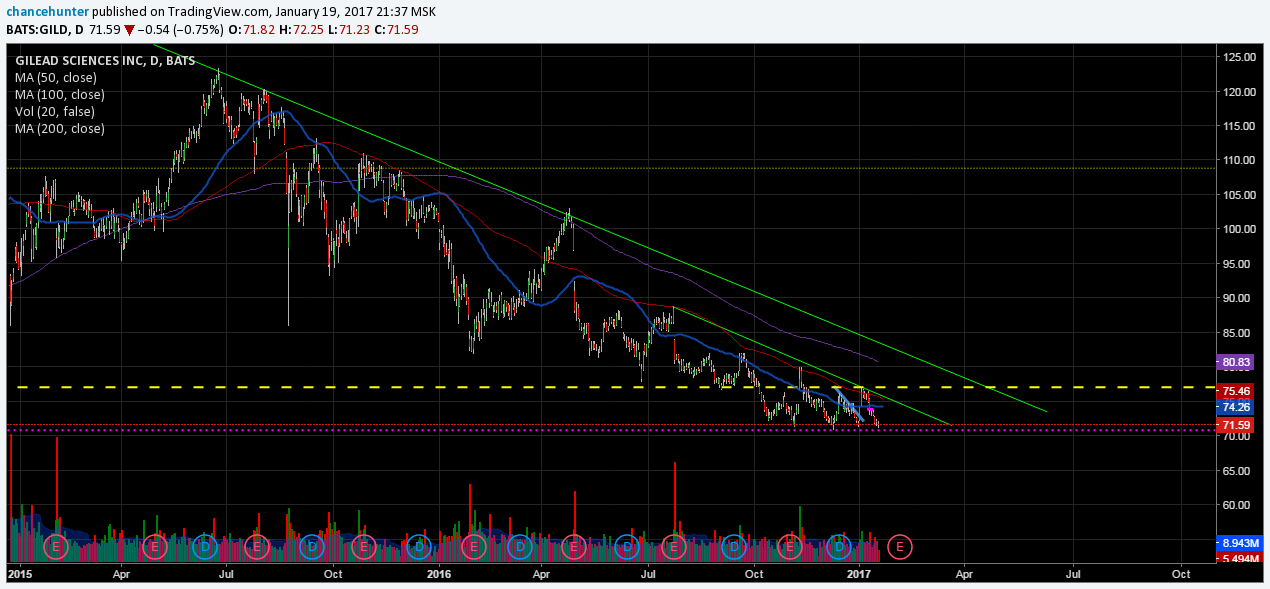Click the earnings marker after Oct 2015
The width and height of the screenshot is (1270, 589).
coord(364,547)
